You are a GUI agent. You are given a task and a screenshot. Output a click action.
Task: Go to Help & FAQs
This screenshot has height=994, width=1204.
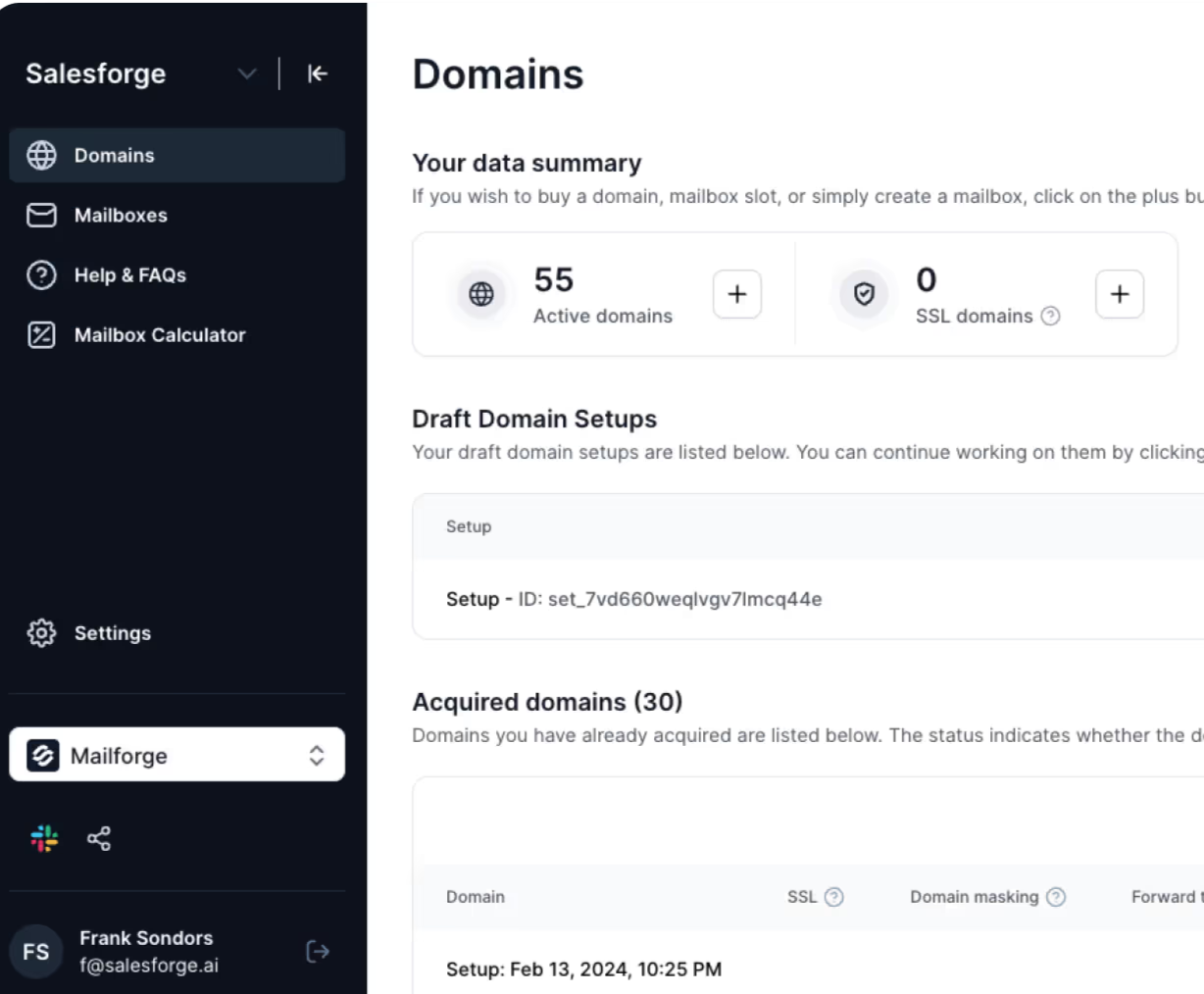(x=176, y=275)
